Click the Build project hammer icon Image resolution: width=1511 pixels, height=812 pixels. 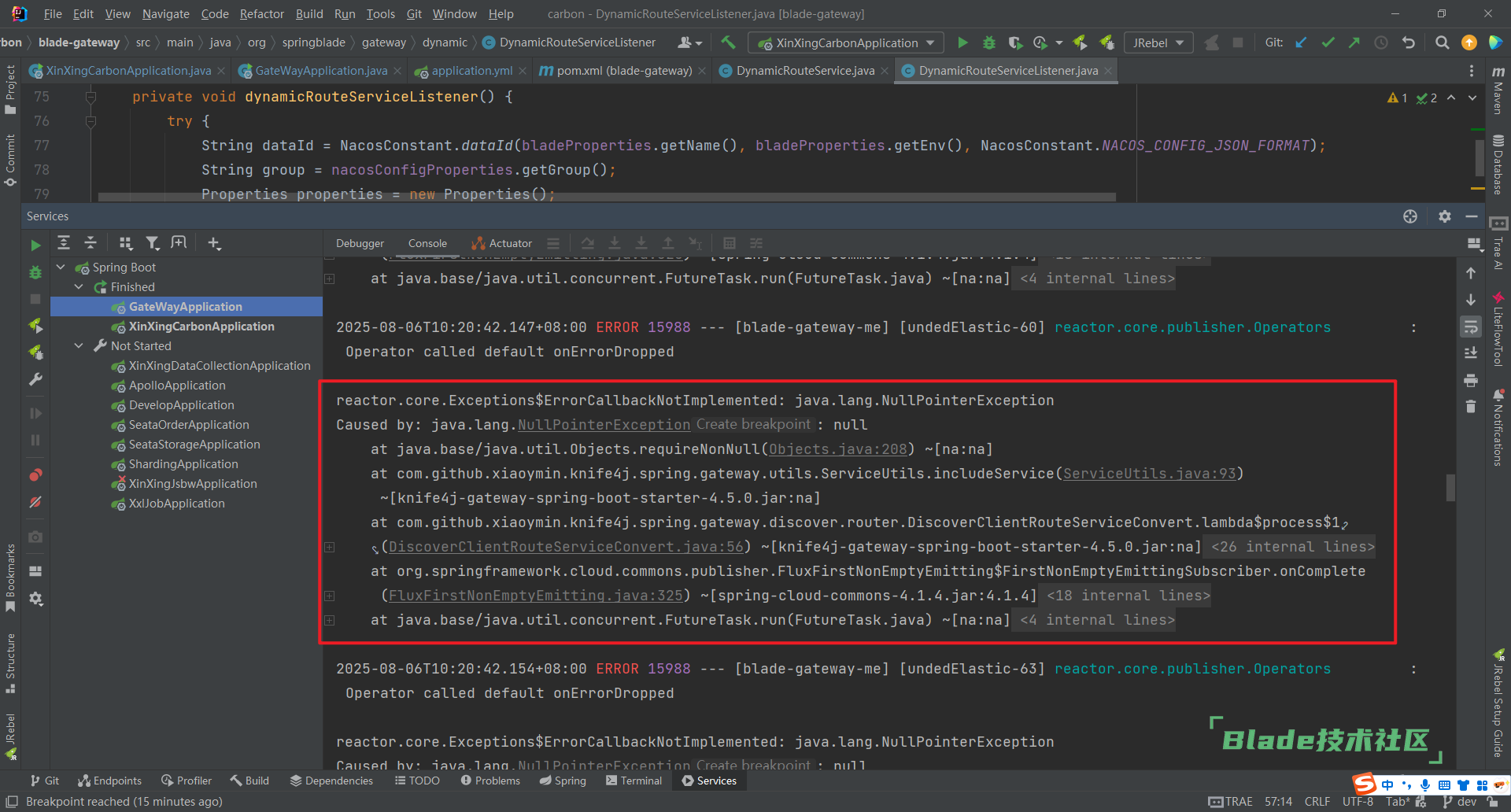pos(729,42)
